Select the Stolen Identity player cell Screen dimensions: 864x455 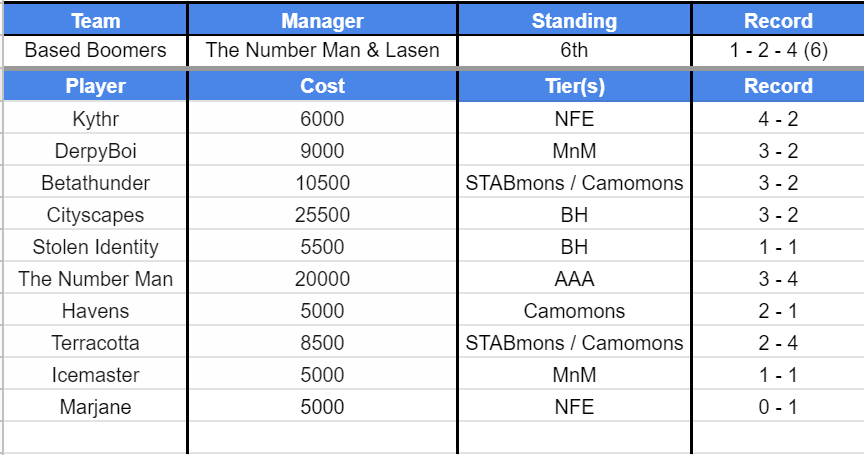(x=95, y=246)
